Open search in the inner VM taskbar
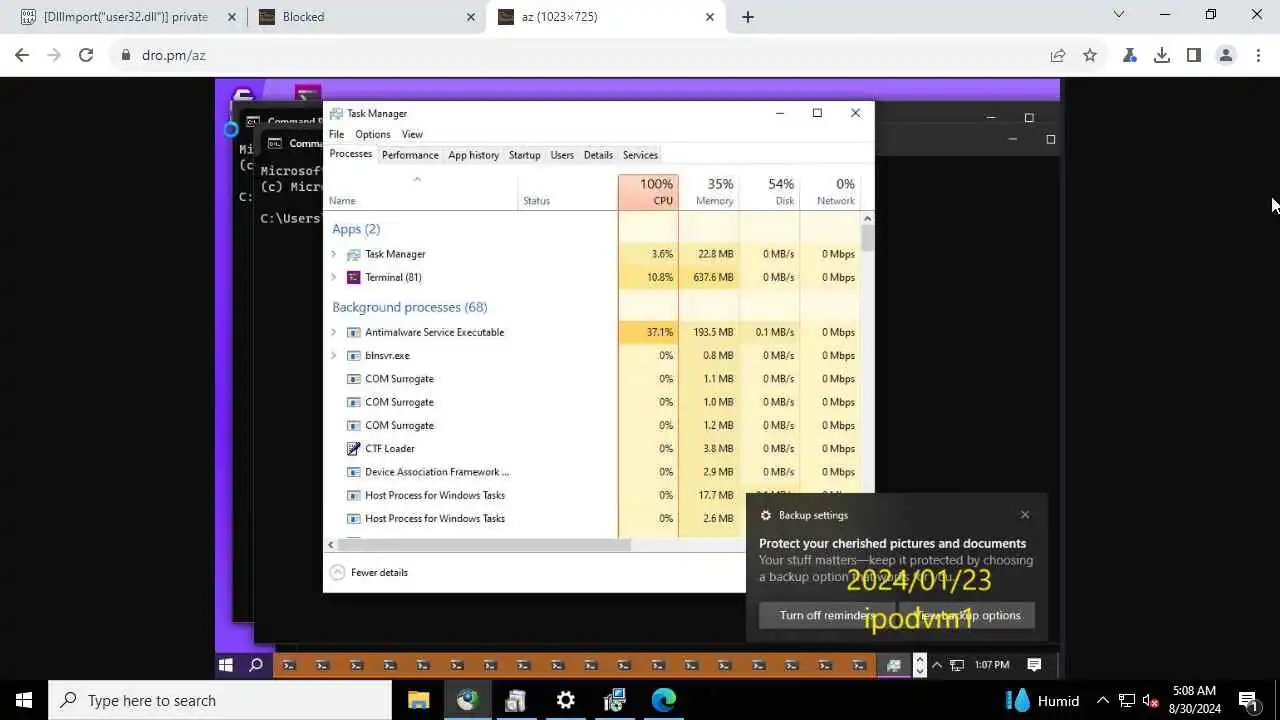 (x=256, y=665)
